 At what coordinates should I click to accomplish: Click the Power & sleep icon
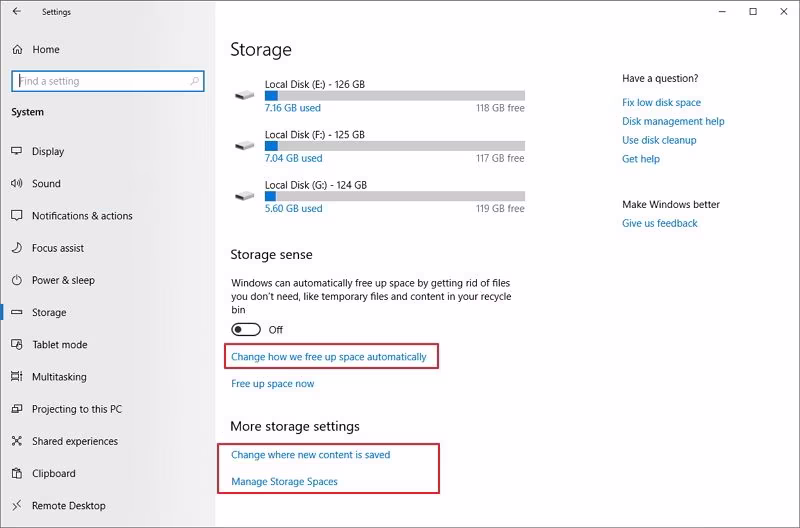[17, 280]
